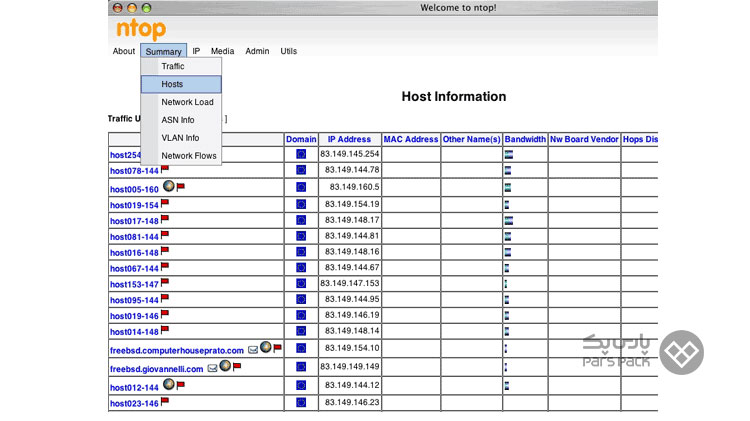Sort table by IP Address column
The height and width of the screenshot is (421, 750).
[349, 139]
